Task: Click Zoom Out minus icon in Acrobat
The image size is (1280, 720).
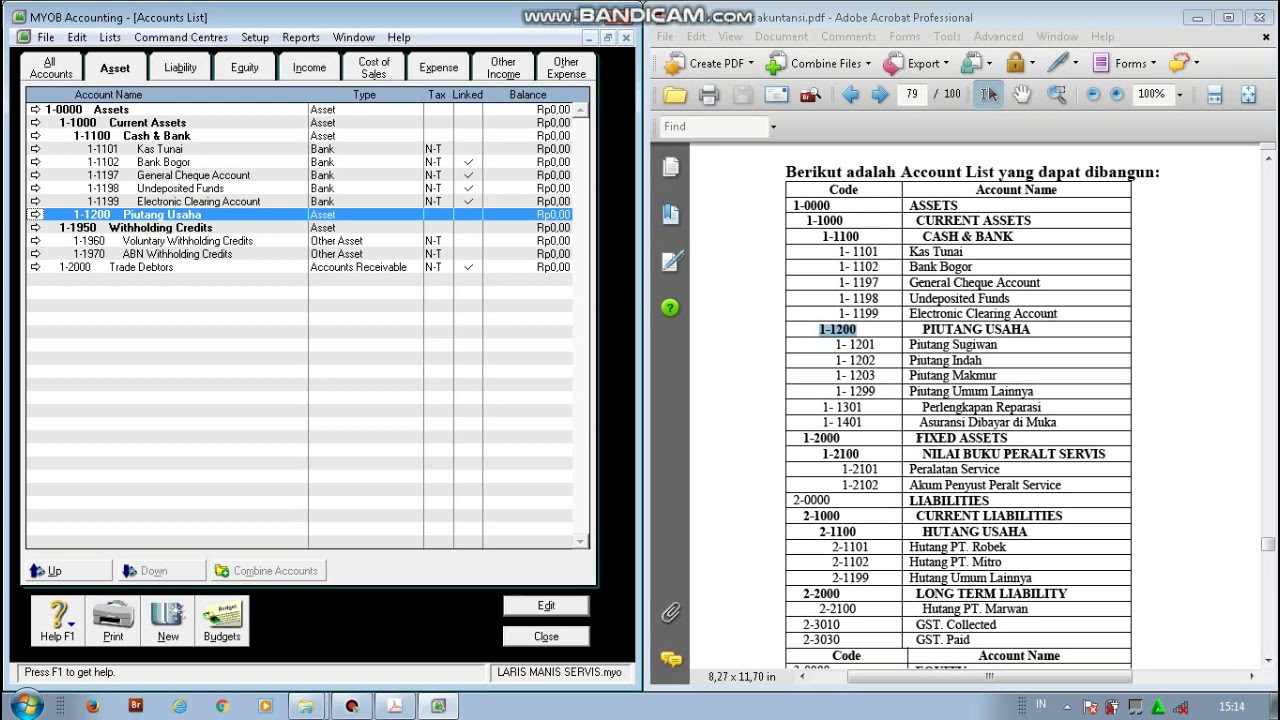Action: tap(1093, 94)
